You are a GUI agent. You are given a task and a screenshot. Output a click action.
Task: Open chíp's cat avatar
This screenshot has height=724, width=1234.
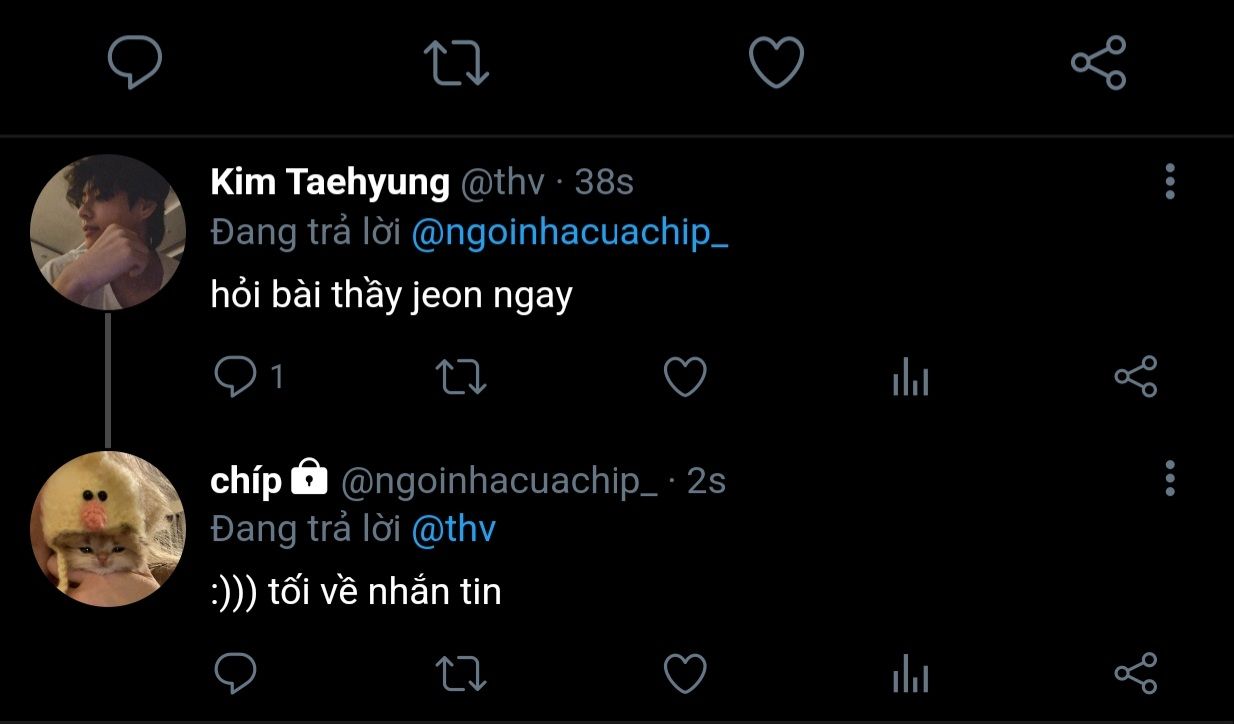[108, 528]
